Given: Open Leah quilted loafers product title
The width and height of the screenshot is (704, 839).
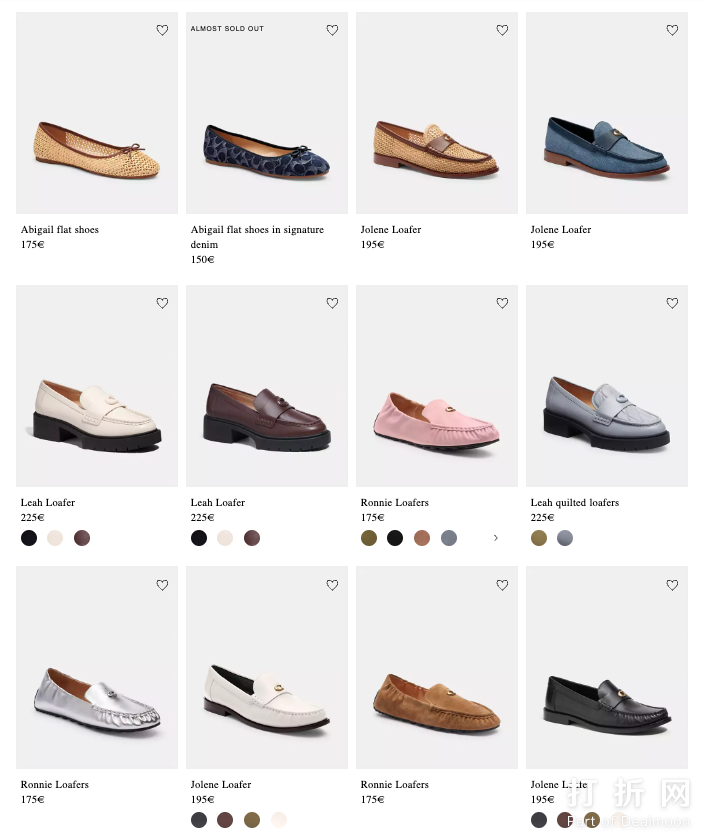Looking at the screenshot, I should [x=574, y=502].
